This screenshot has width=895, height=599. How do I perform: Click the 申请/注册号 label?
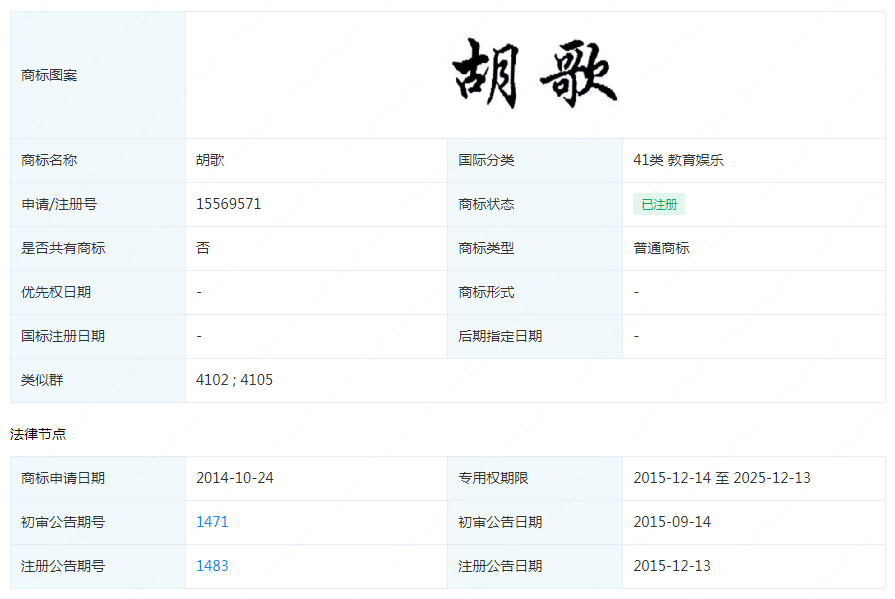tap(59, 204)
